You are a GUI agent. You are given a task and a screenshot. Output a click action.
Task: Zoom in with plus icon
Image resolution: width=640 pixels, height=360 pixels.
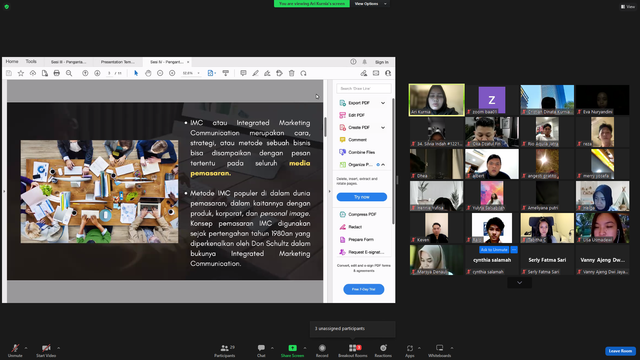click(172, 73)
